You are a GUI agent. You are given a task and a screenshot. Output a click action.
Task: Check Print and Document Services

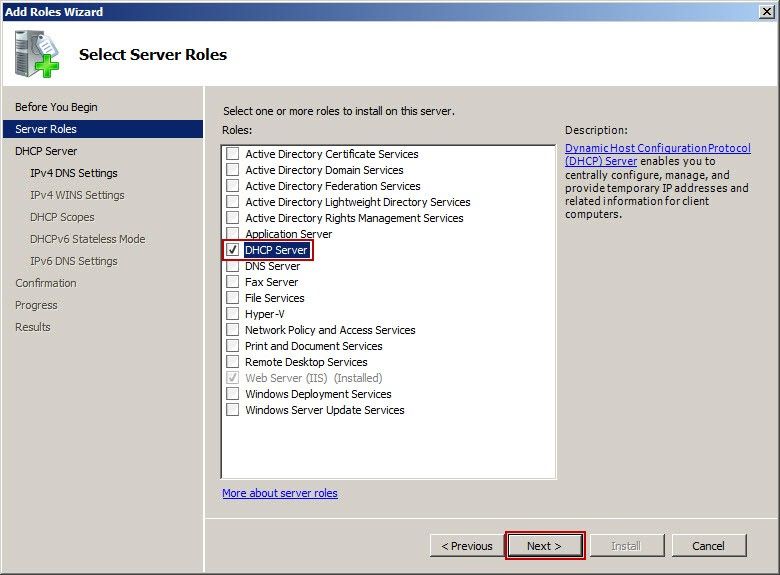[232, 346]
